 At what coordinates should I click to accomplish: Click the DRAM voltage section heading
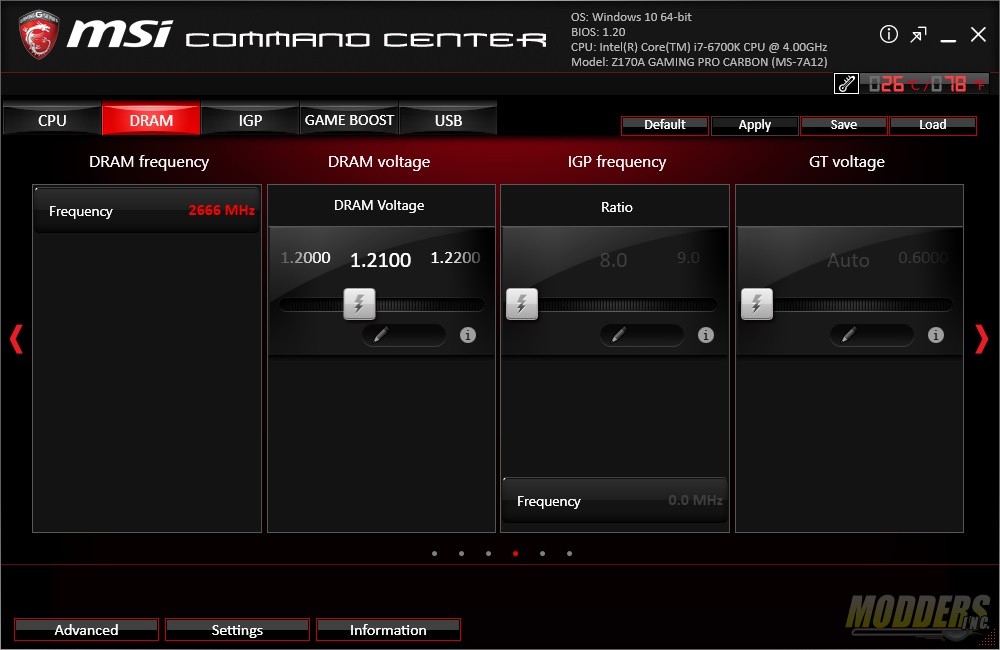pos(379,162)
